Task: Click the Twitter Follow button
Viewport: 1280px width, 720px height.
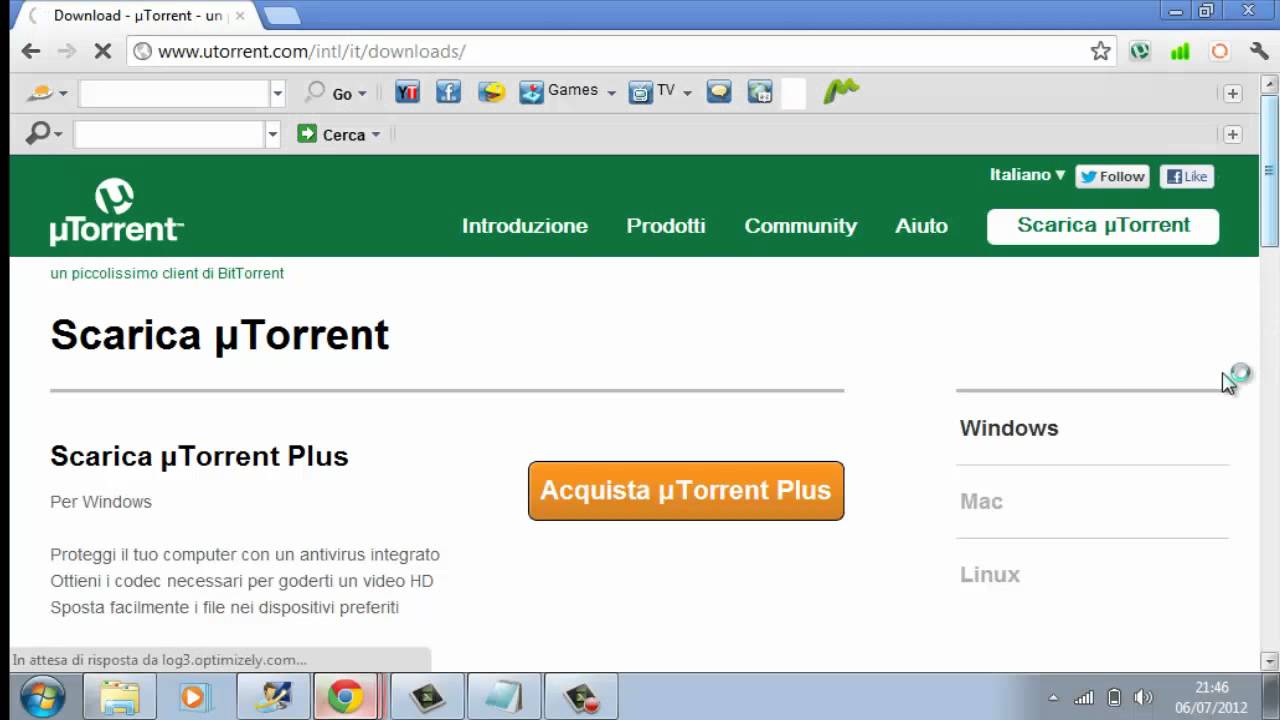Action: click(1112, 176)
